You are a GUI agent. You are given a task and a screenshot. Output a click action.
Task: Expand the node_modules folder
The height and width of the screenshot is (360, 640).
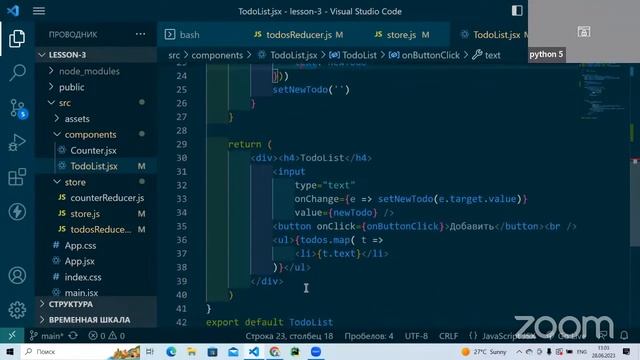tap(89, 71)
